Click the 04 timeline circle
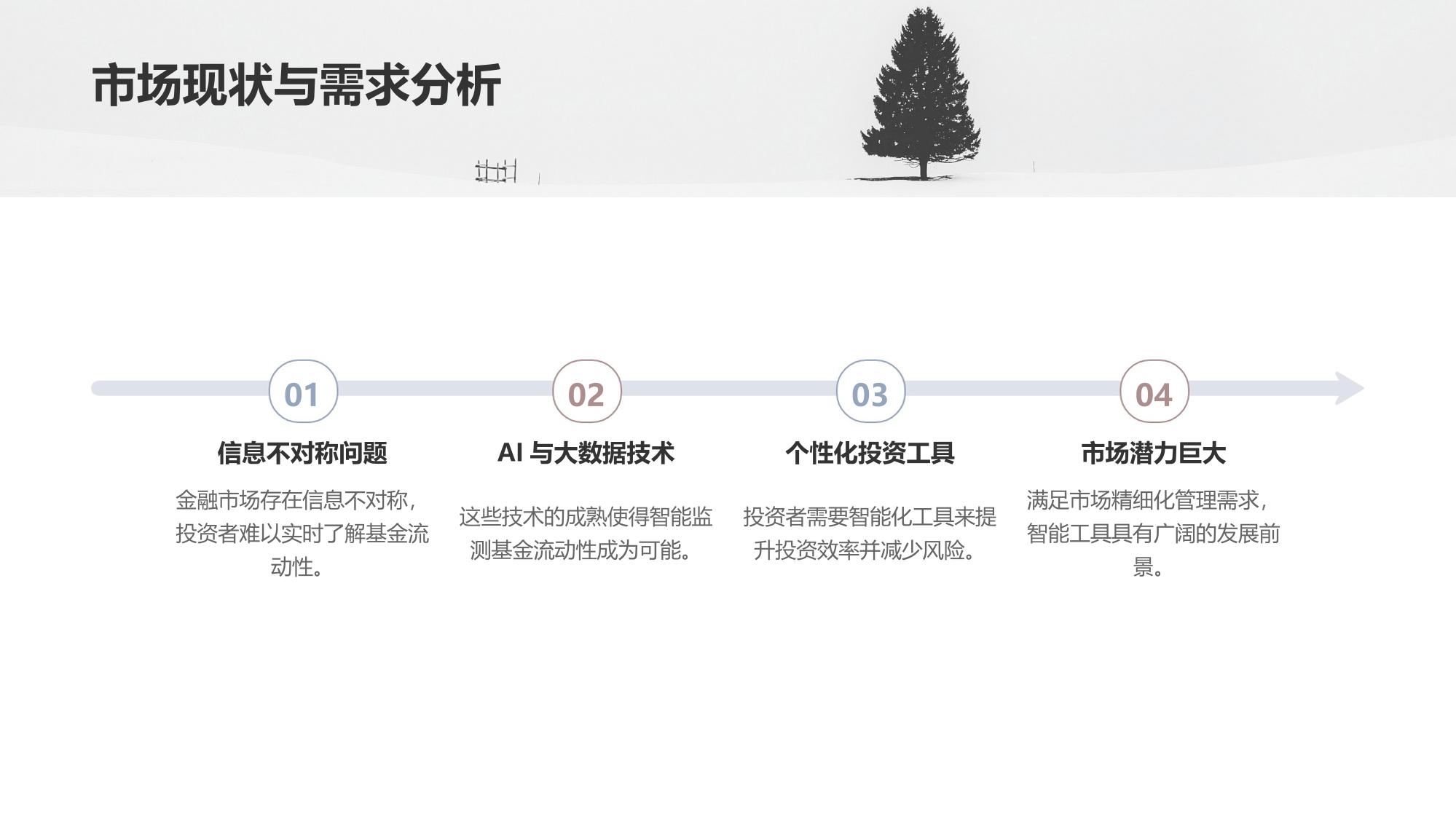Viewport: 1456px width, 819px height. 1154,391
